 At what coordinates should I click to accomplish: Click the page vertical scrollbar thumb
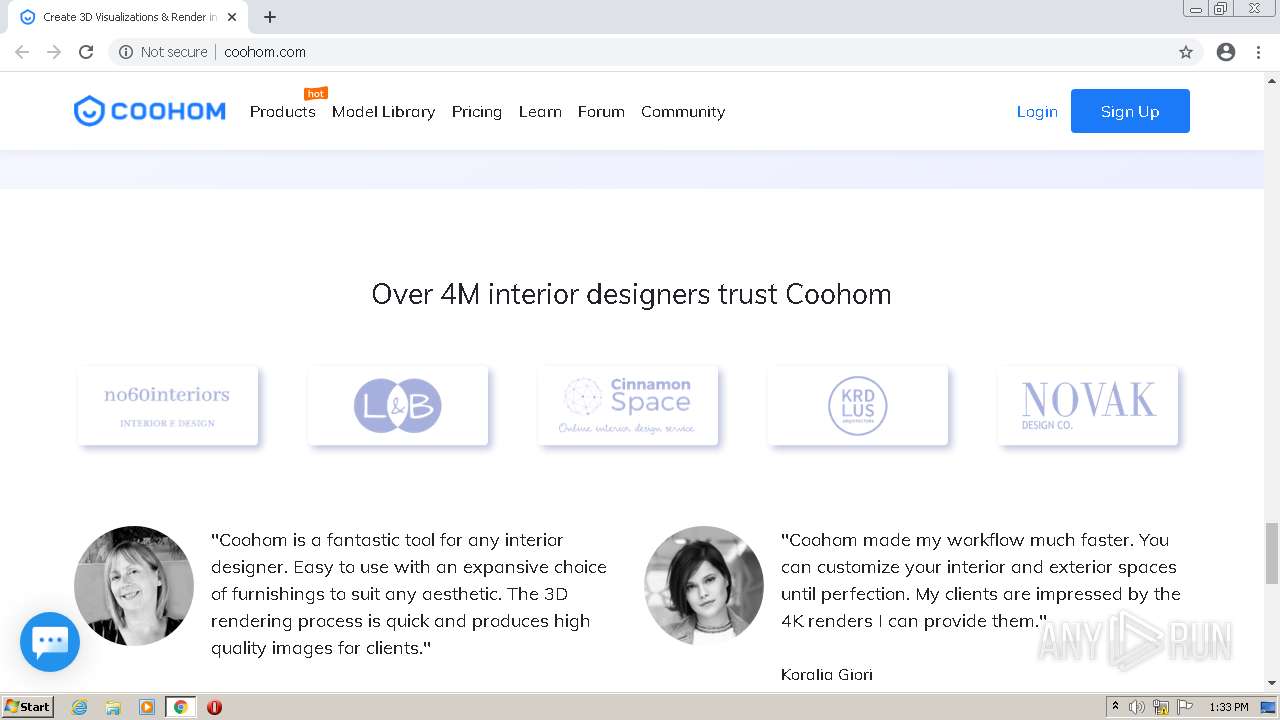[x=1272, y=553]
